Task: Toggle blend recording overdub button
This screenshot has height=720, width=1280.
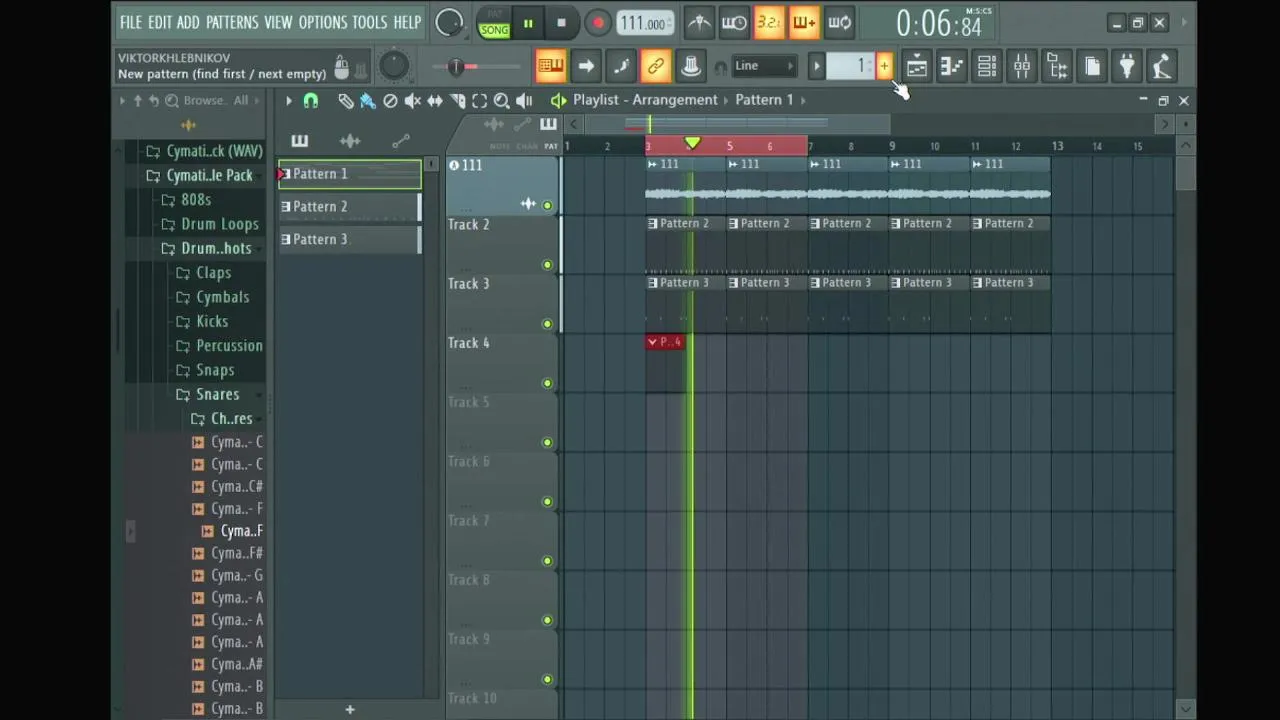Action: click(x=804, y=23)
